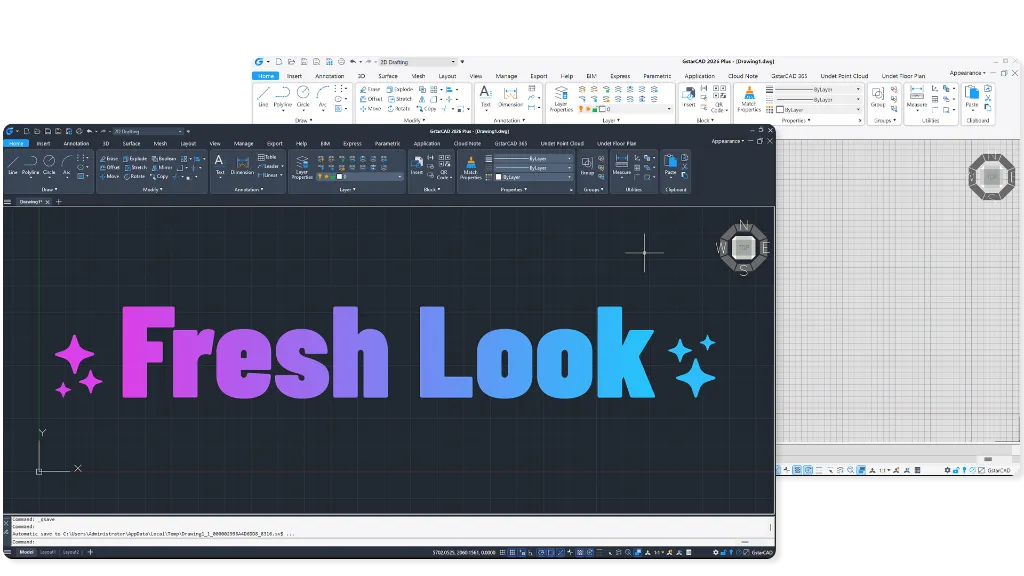The height and width of the screenshot is (576, 1024).
Task: Switch to the Annotation ribbon tab
Action: 76,144
